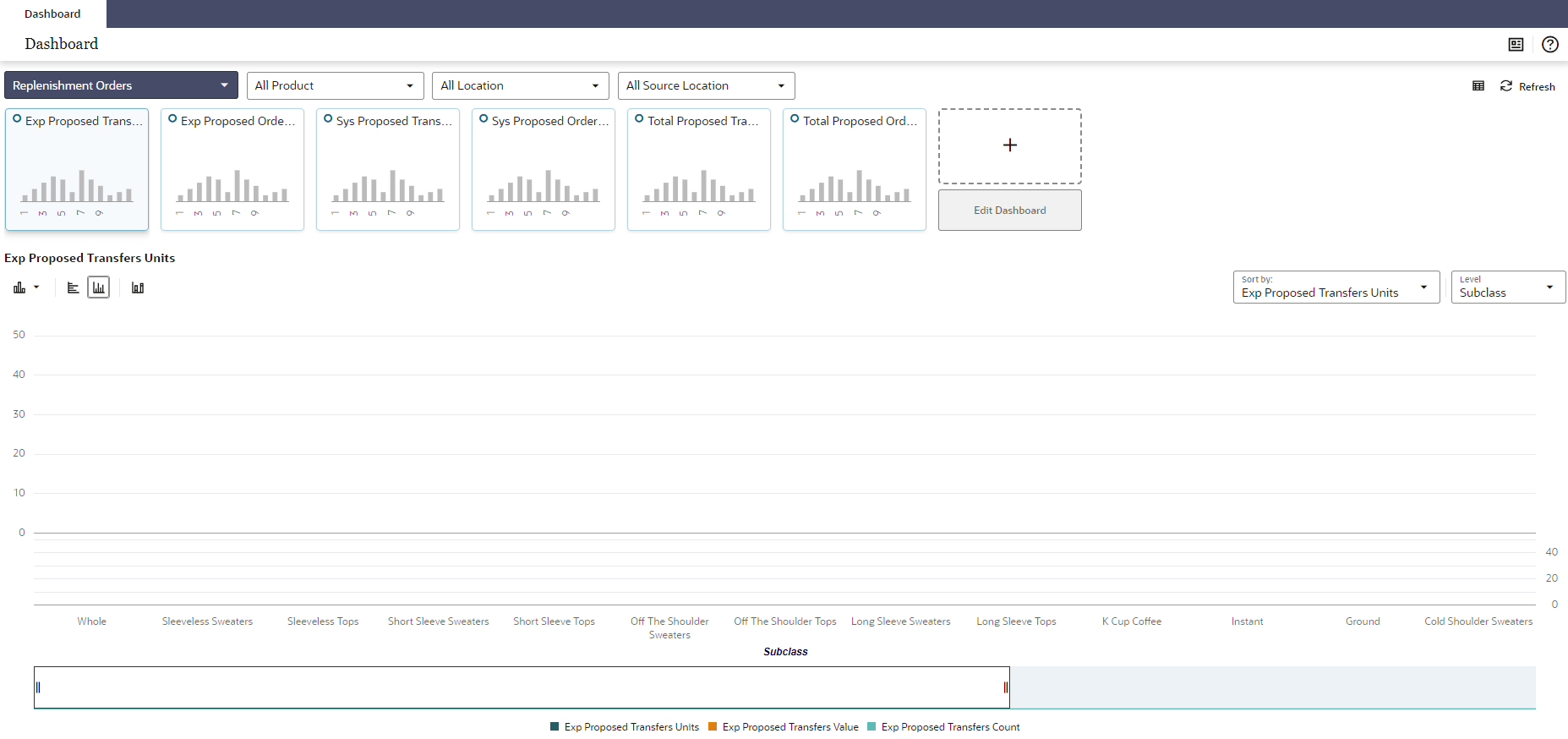This screenshot has width=1568, height=739.
Task: Click the Exp Proposed Transfers Count legend label
Action: (950, 727)
